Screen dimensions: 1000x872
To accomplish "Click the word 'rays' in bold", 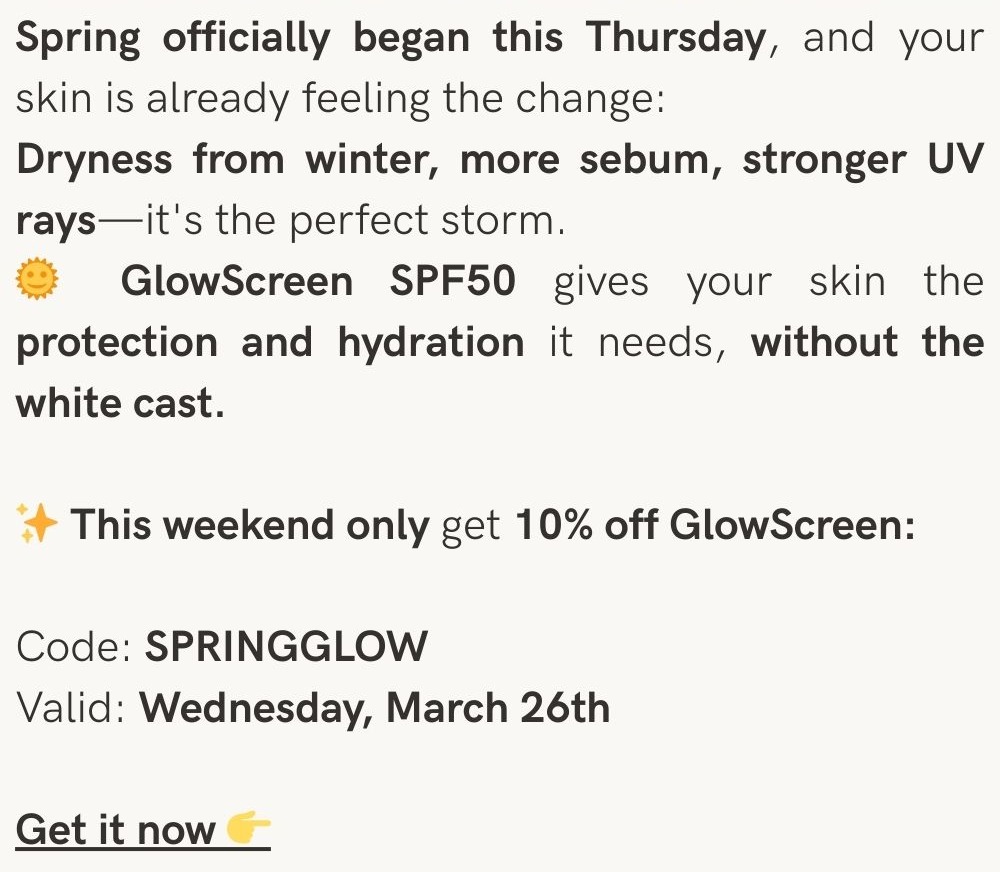I will 56,222.
